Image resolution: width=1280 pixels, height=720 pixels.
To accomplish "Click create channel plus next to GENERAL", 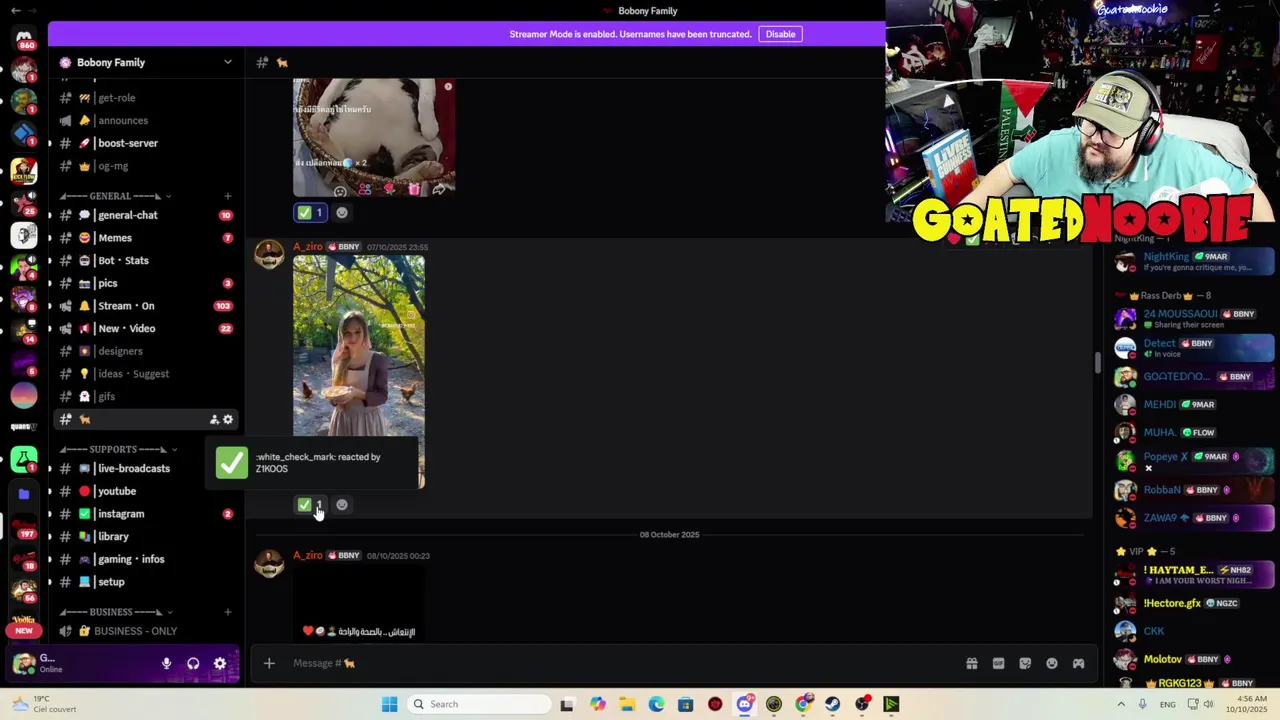I will [x=228, y=196].
